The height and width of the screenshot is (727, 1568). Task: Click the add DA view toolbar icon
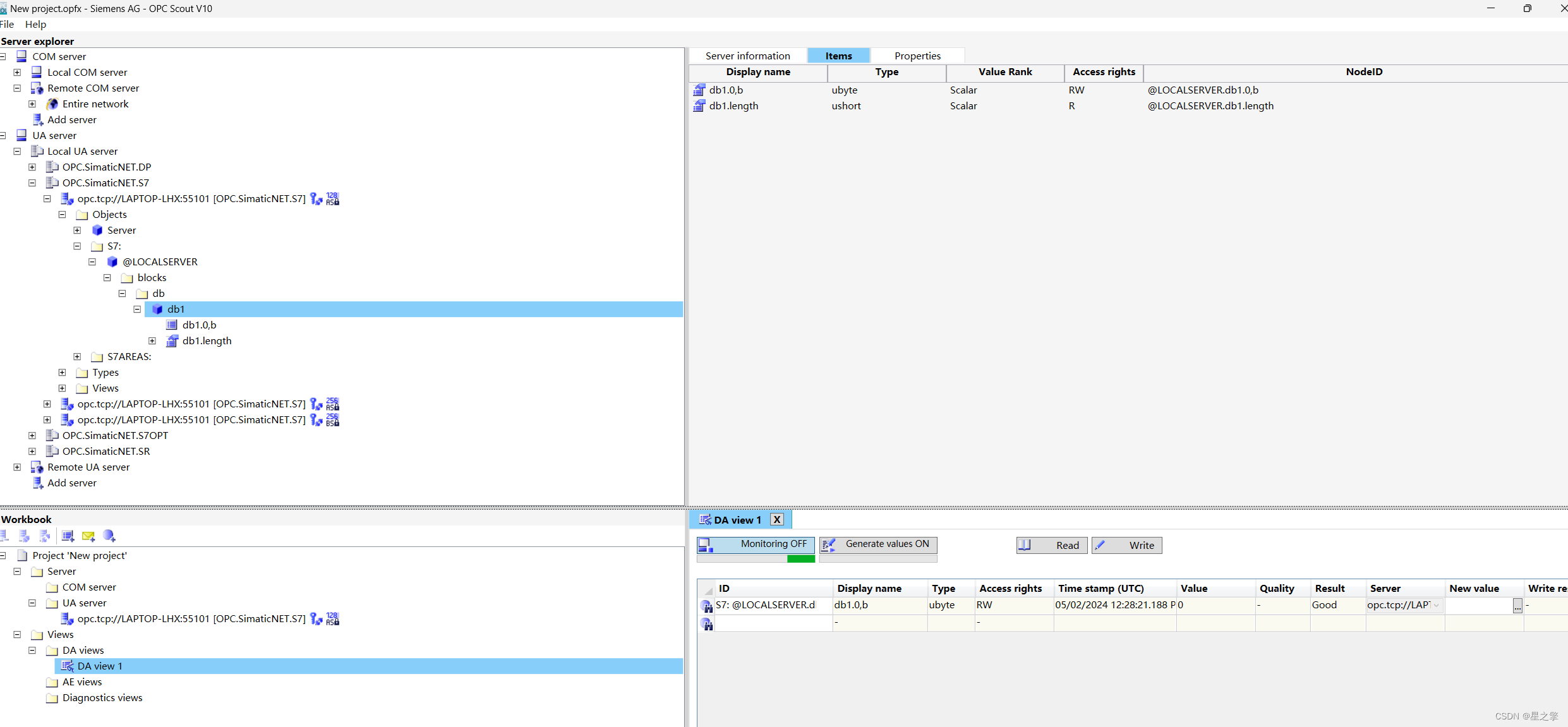coord(68,536)
